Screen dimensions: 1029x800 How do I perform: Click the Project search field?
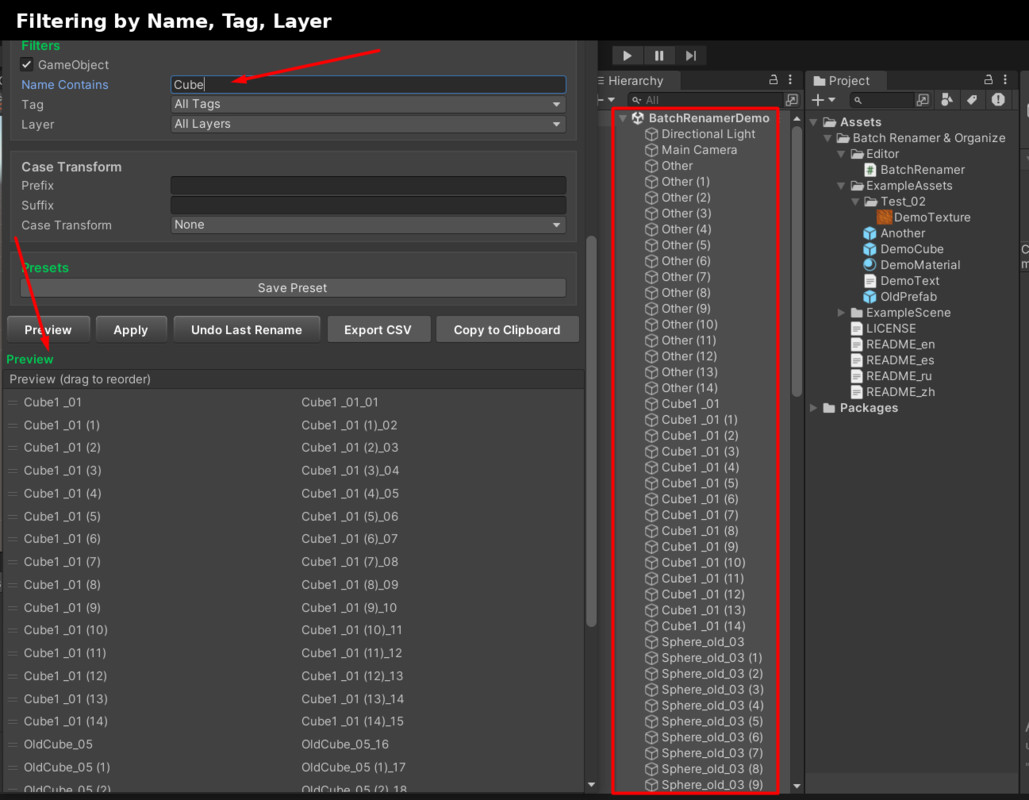[x=881, y=100]
